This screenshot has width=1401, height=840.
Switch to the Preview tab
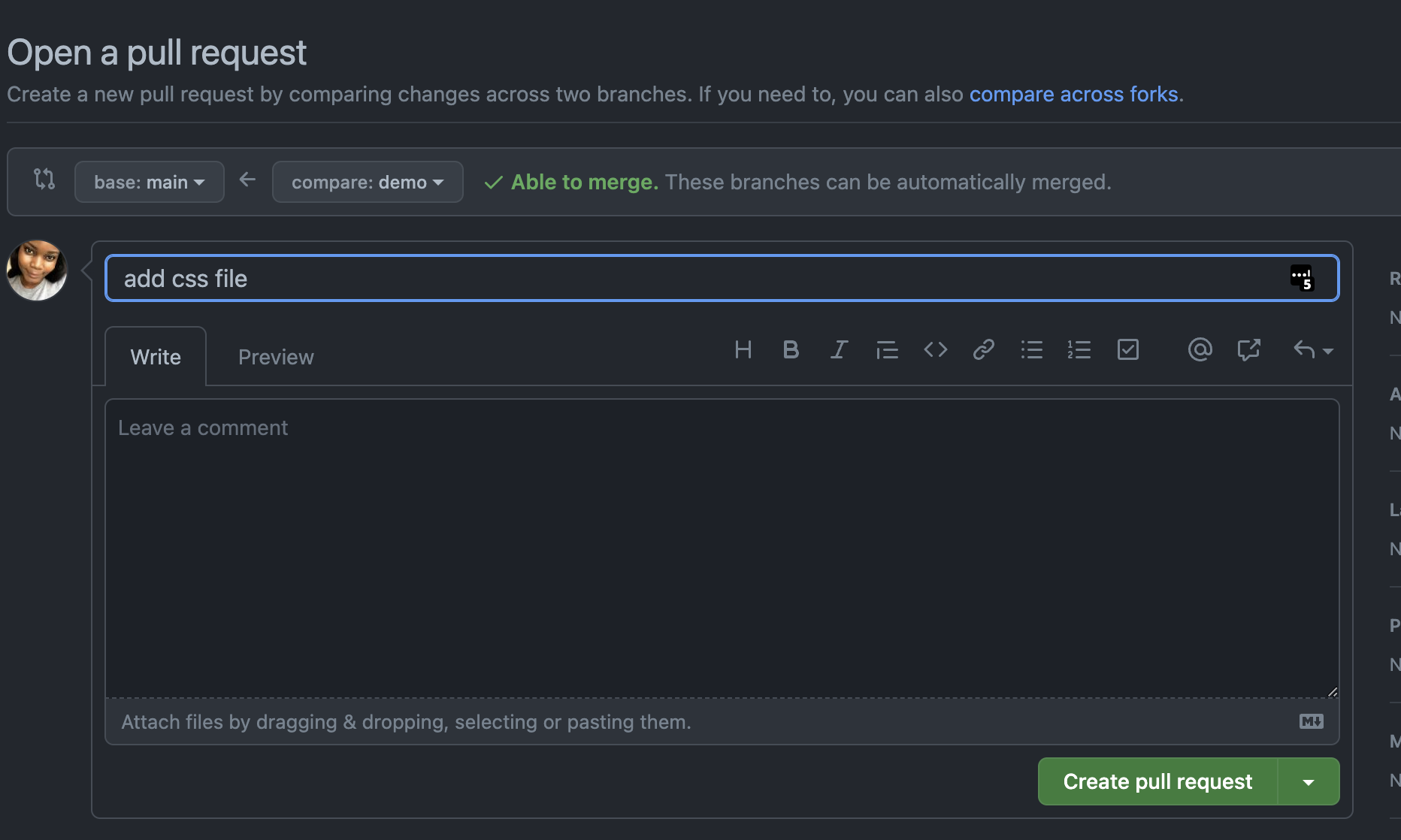click(276, 357)
